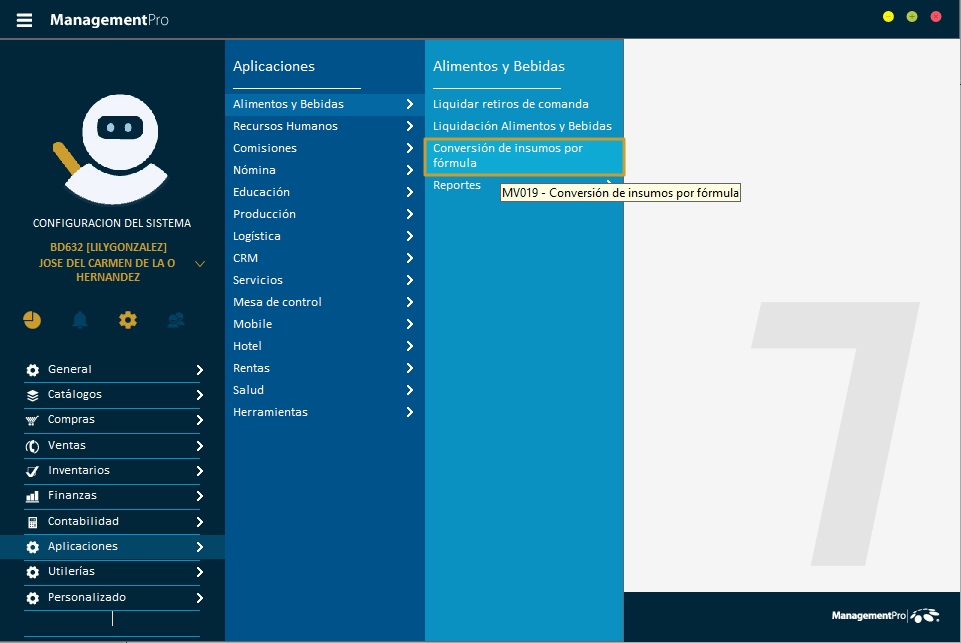This screenshot has height=643, width=961.
Task: Click the Aplicaciones gear icon
Action: pyautogui.click(x=32, y=547)
